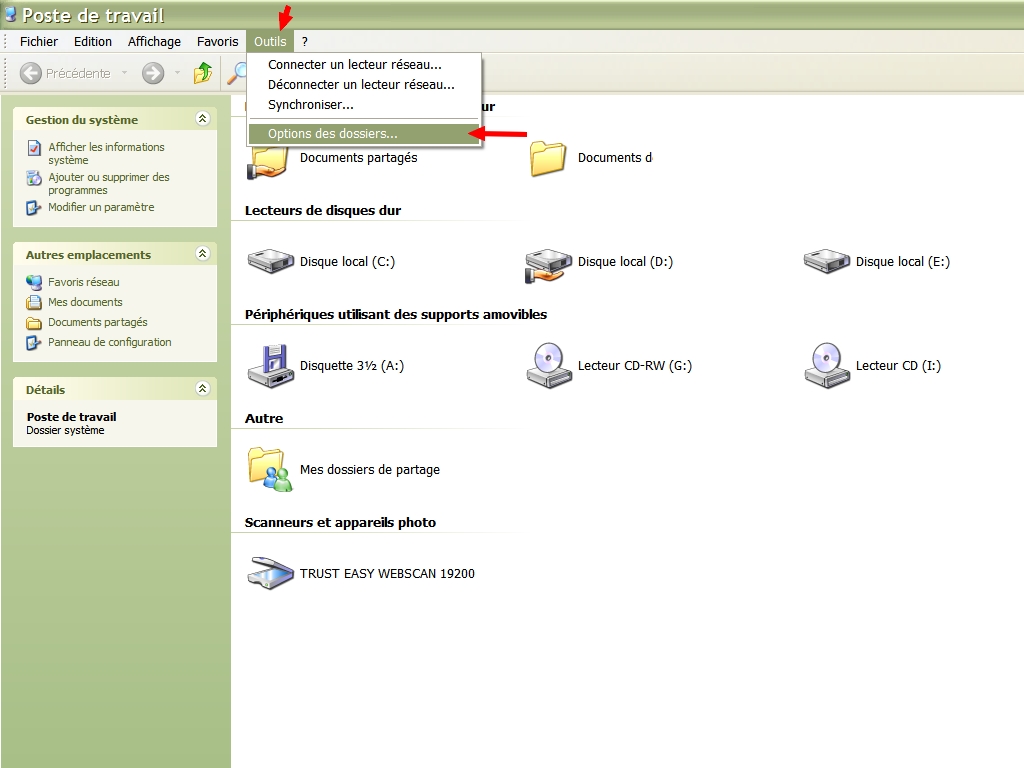Viewport: 1024px width, 768px height.
Task: Open dropdown arrow next to Précédente button
Action: coord(124,73)
